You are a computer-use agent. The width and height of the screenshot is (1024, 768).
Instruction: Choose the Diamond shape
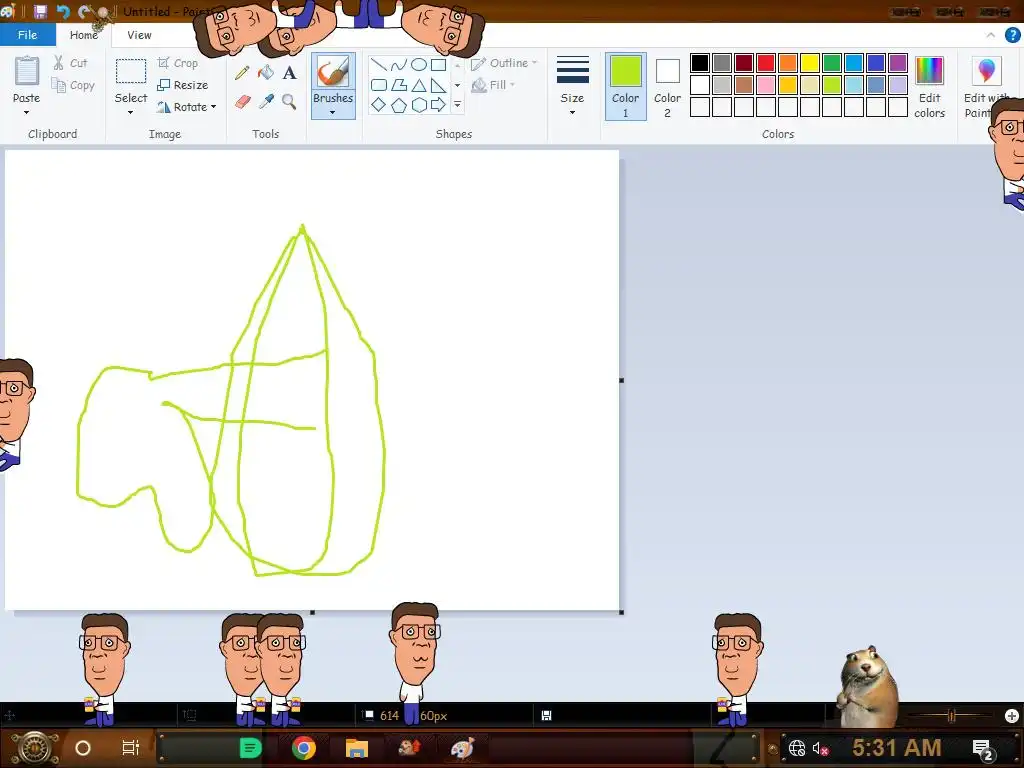click(378, 104)
